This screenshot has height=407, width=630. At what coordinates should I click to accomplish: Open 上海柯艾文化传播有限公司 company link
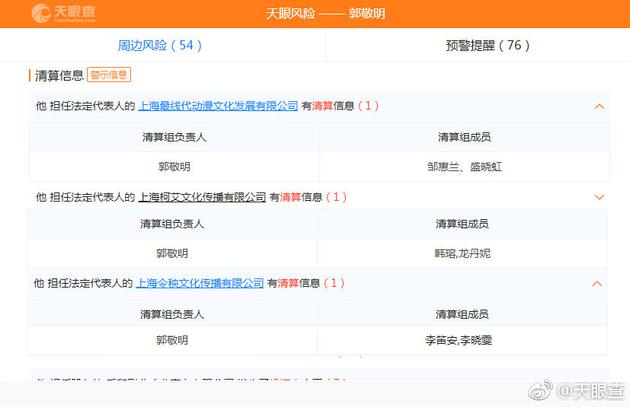(202, 197)
